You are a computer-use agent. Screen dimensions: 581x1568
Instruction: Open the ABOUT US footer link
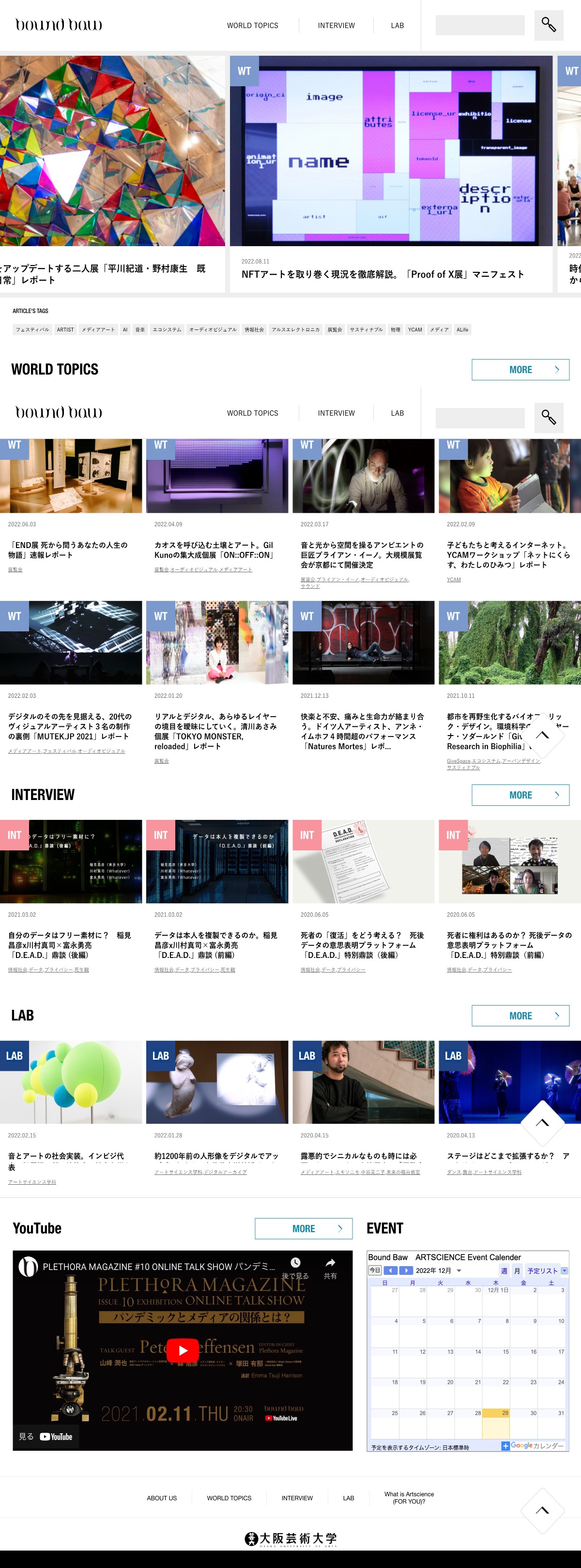(162, 1498)
